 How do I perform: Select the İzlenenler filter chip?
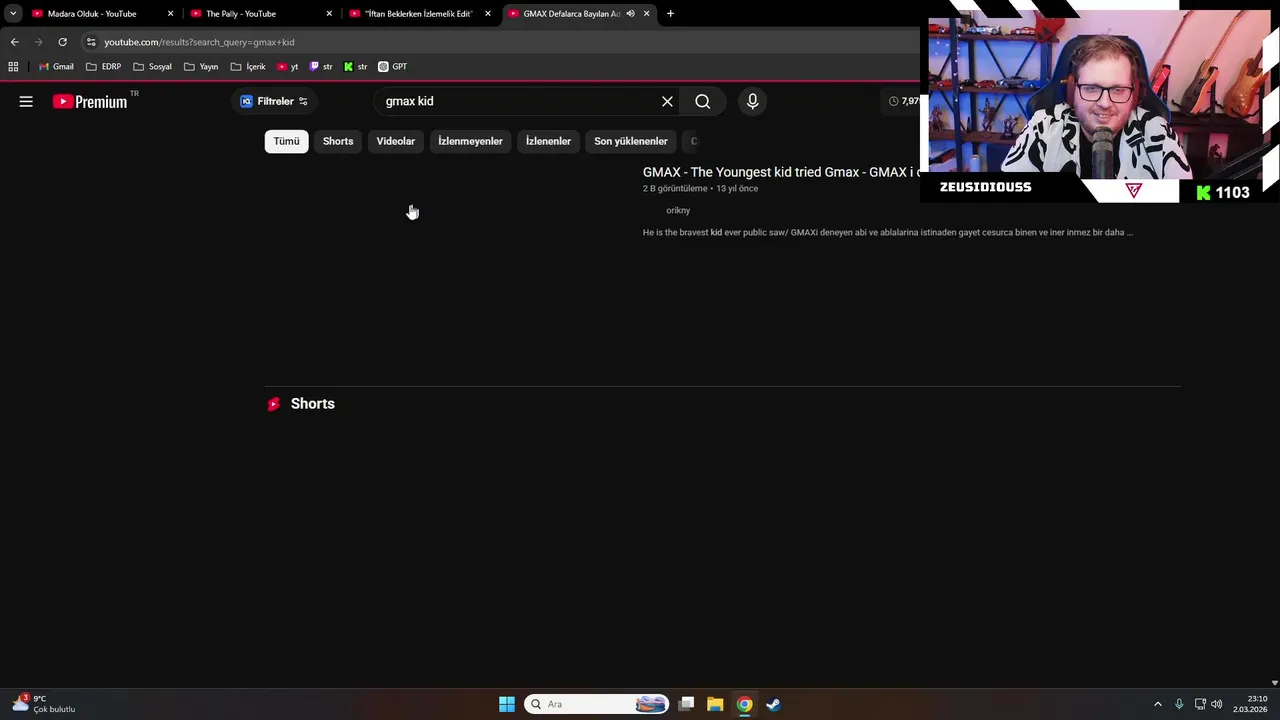coord(548,141)
